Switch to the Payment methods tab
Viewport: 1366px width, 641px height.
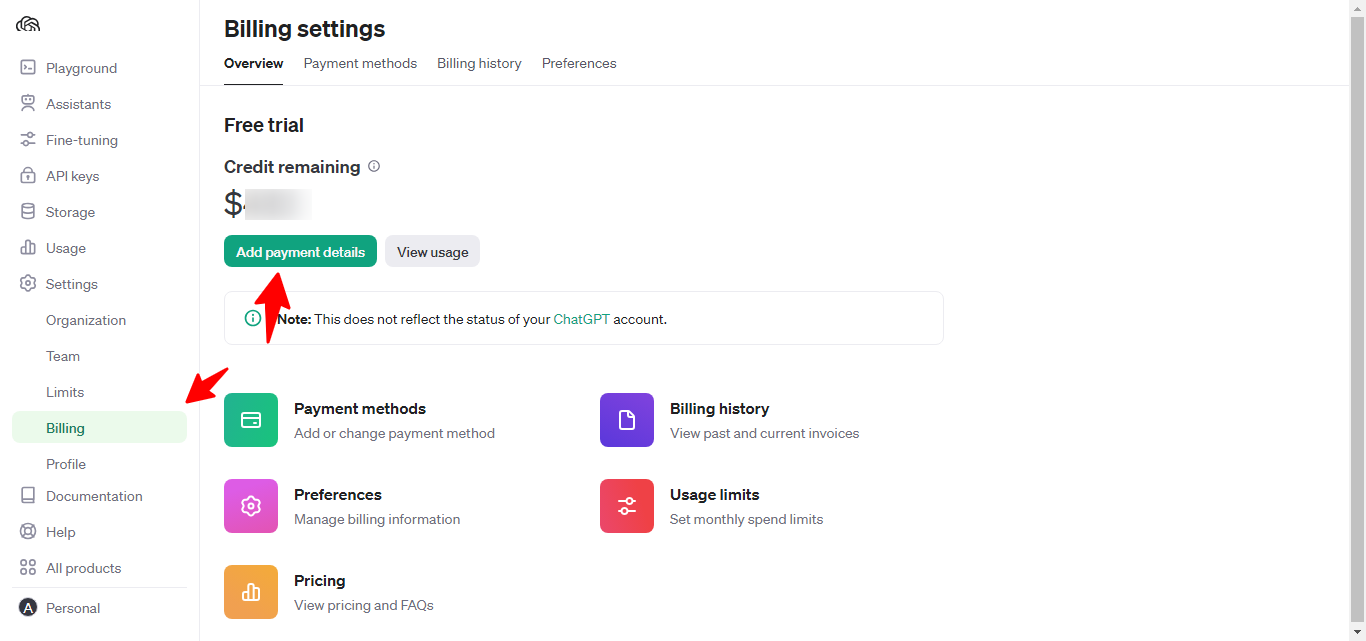click(x=360, y=63)
